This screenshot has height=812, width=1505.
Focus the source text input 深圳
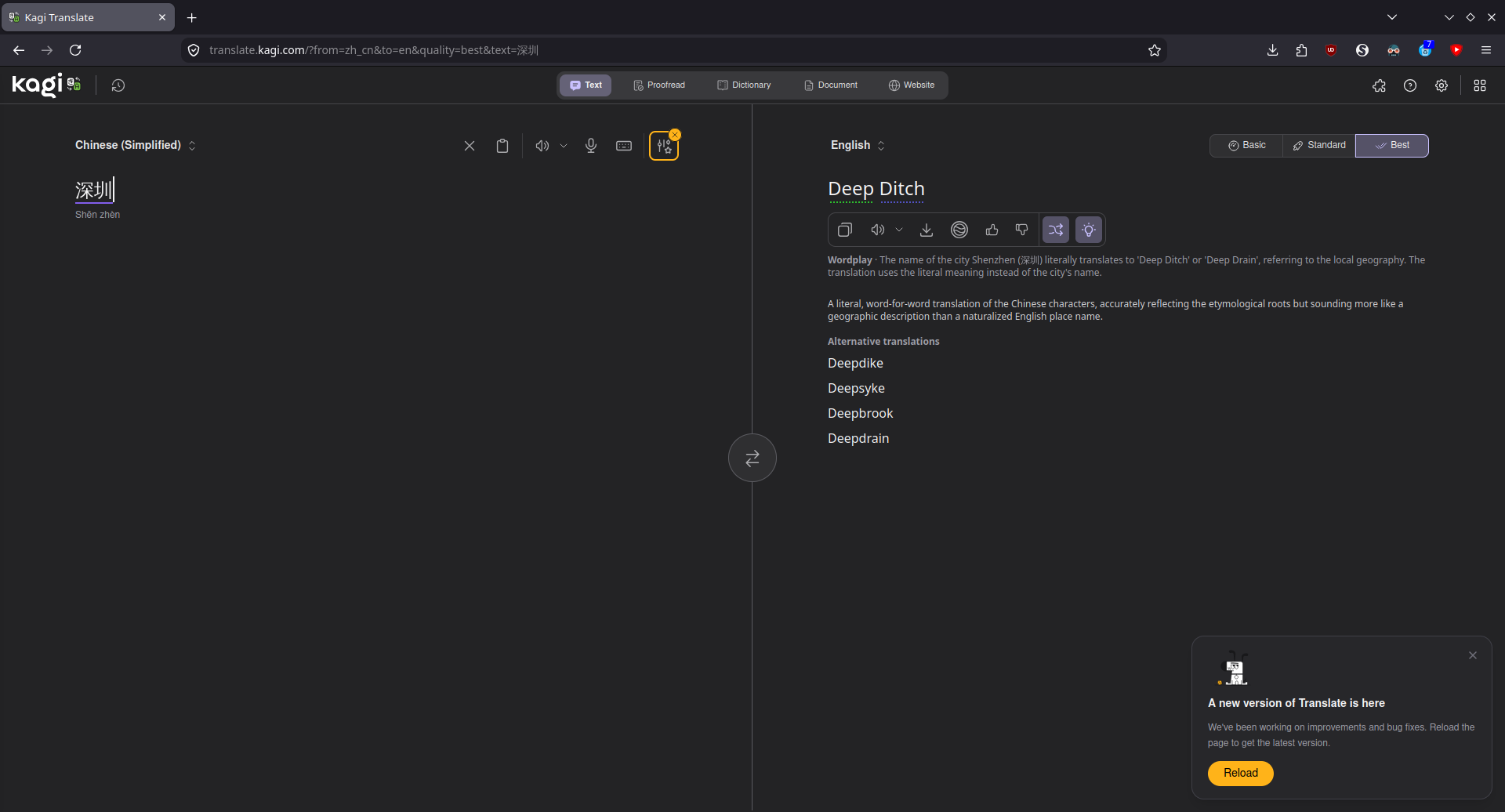click(94, 190)
